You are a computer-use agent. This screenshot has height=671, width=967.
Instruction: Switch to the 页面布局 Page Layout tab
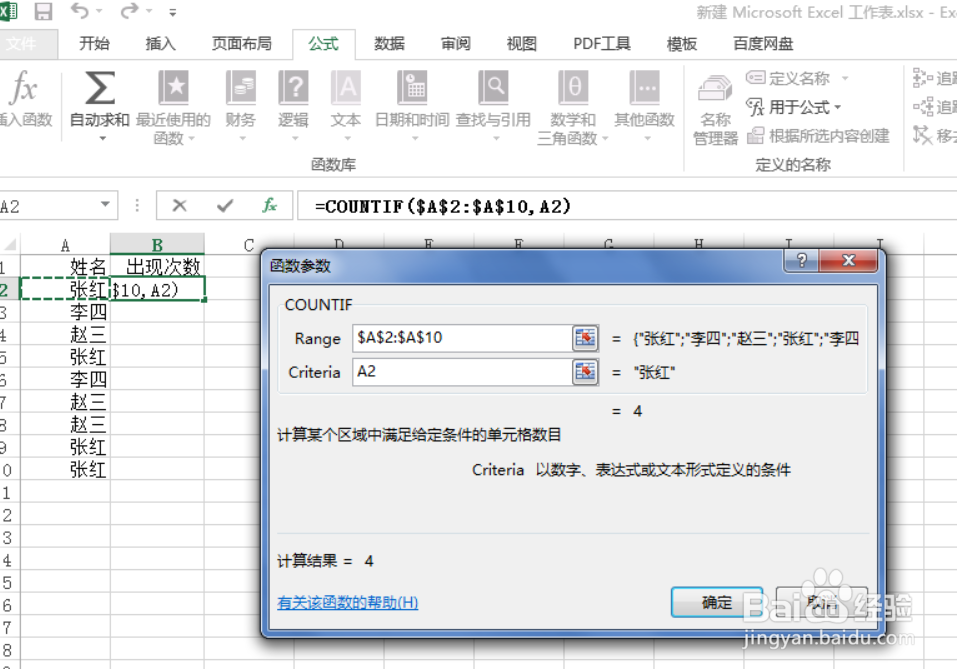(241, 44)
